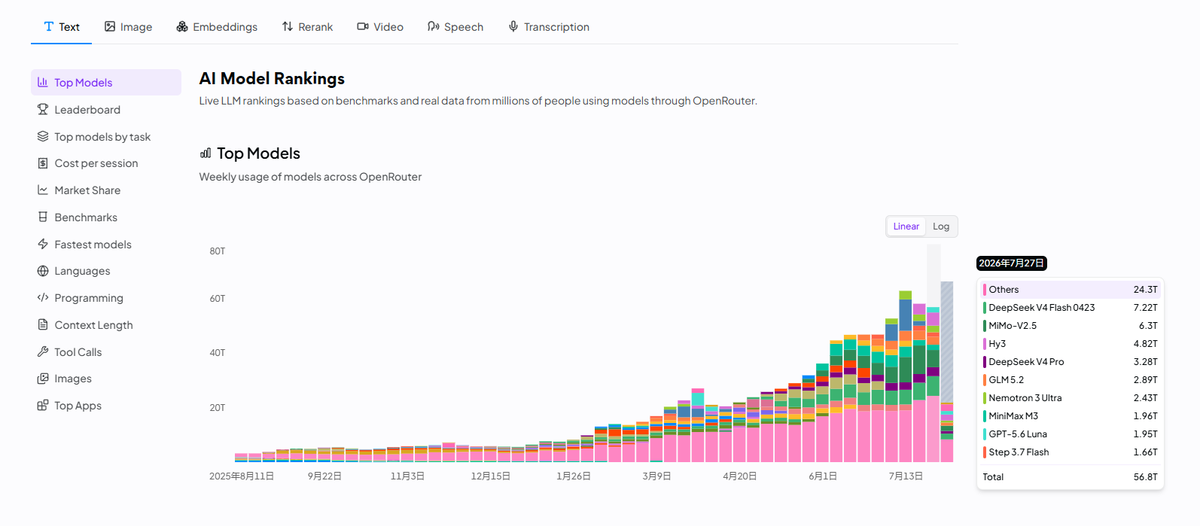The height and width of the screenshot is (526, 1200).
Task: Click the Top Apps grid icon
Action: (43, 406)
